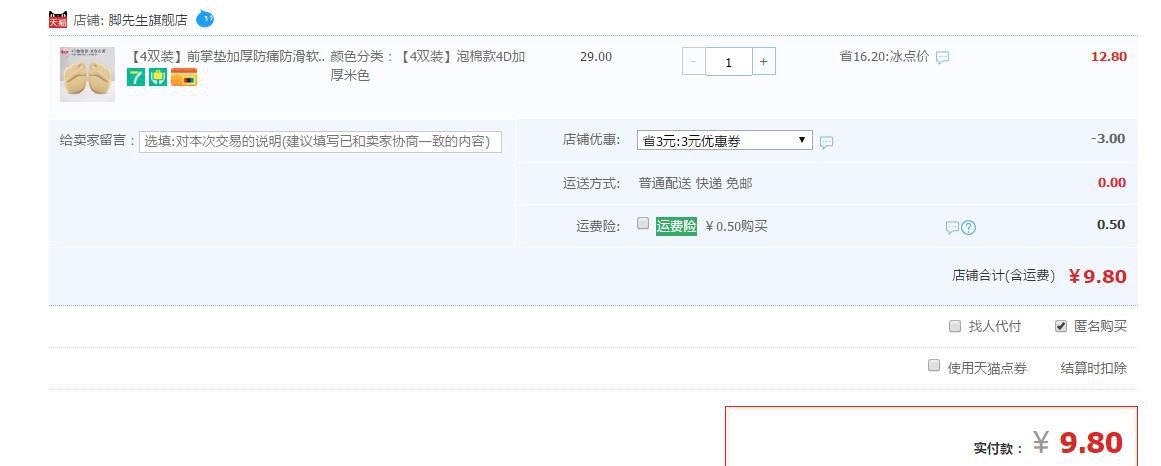Enable the 使用天猫点券 checkbox
The height and width of the screenshot is (466, 1161).
(934, 365)
